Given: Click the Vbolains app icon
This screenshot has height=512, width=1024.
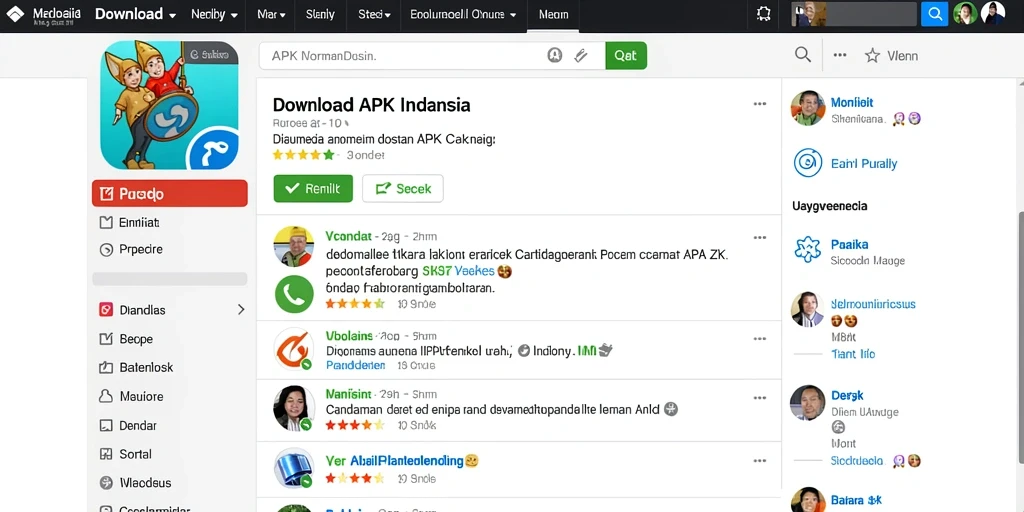Looking at the screenshot, I should [x=294, y=349].
